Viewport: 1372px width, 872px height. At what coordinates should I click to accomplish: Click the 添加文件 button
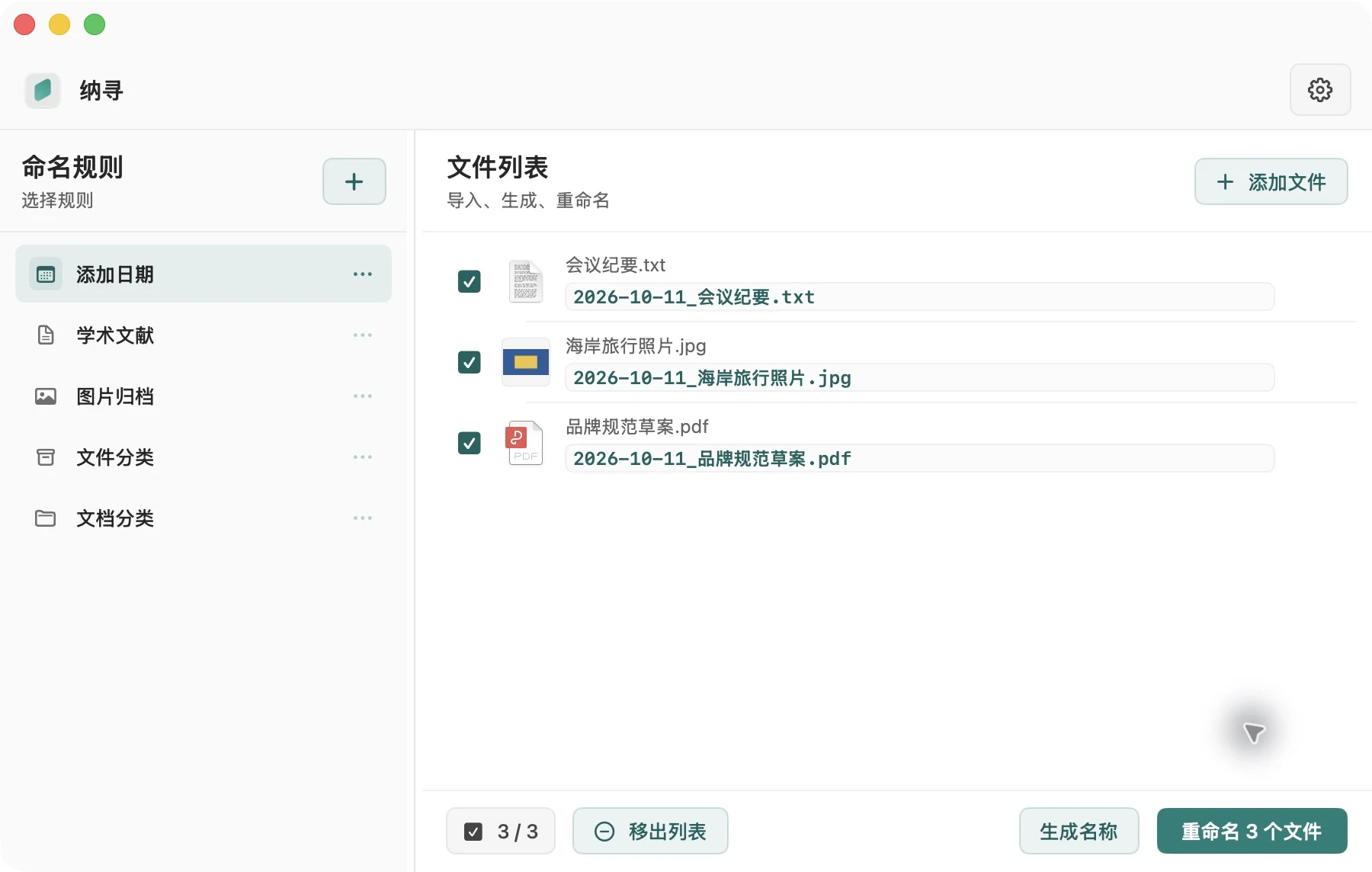tap(1271, 181)
